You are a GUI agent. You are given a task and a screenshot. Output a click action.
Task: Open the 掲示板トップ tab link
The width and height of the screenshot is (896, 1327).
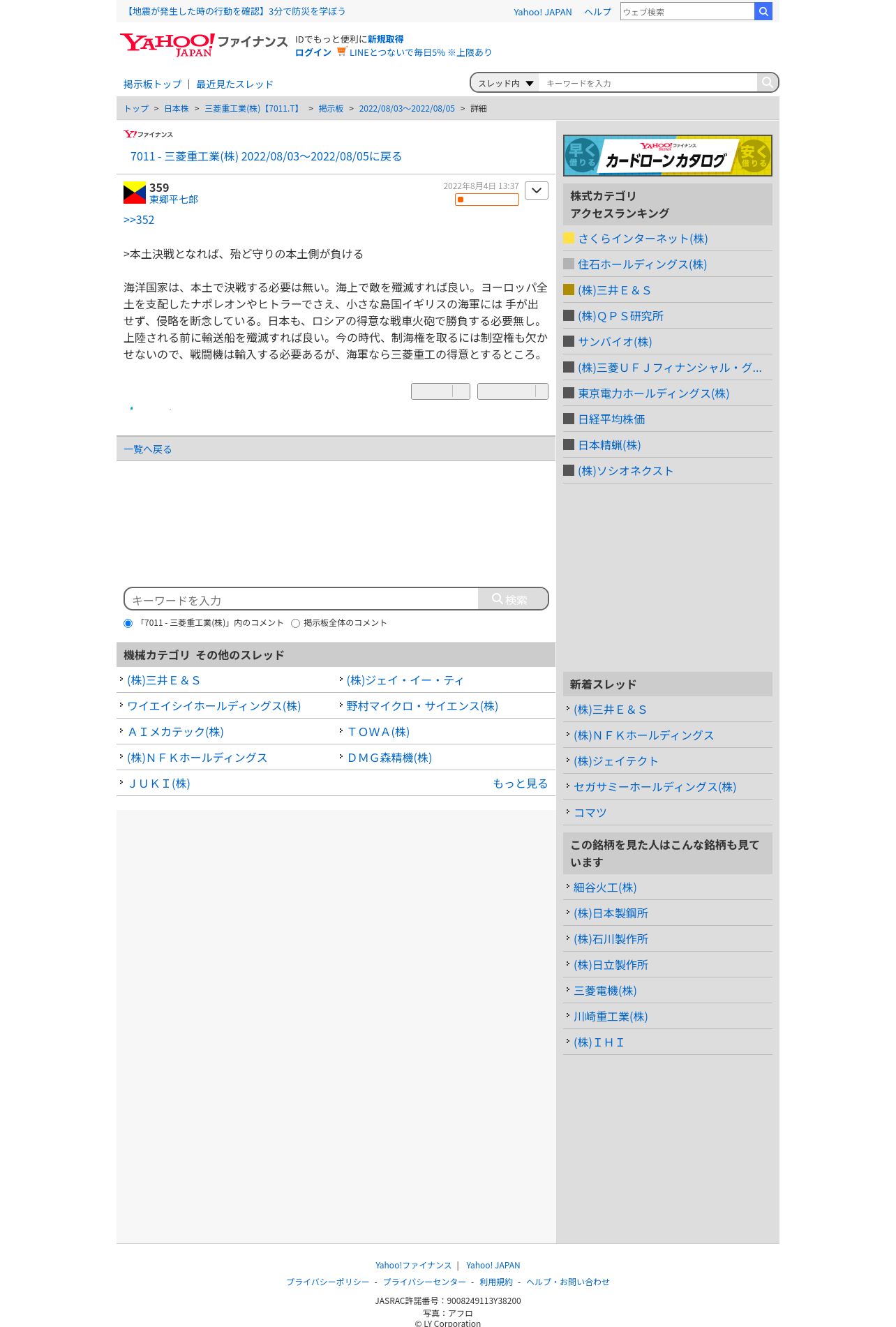pos(152,84)
